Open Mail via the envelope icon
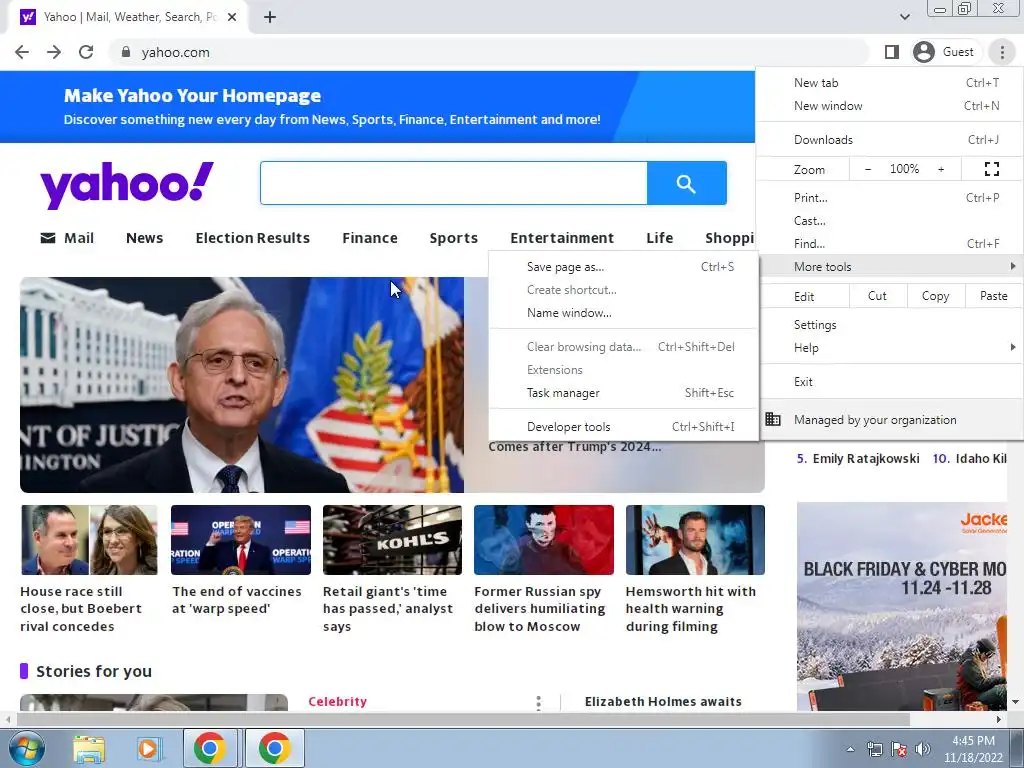 pyautogui.click(x=48, y=238)
